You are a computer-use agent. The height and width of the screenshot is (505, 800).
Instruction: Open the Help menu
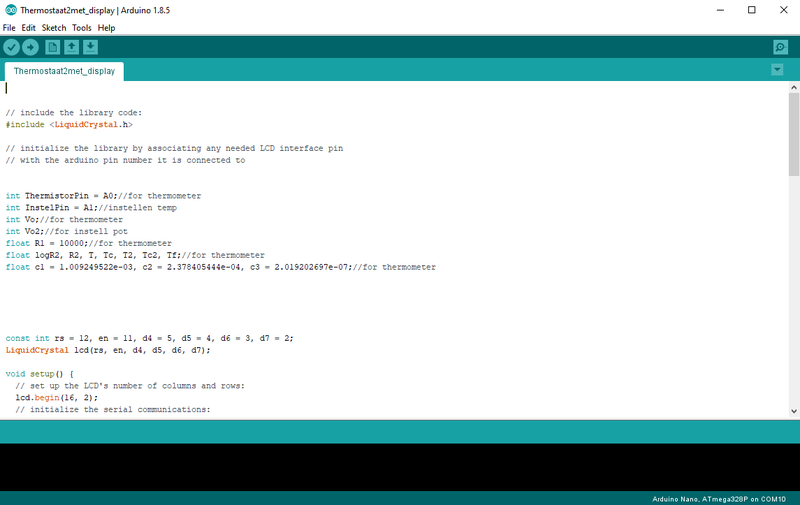tap(106, 28)
